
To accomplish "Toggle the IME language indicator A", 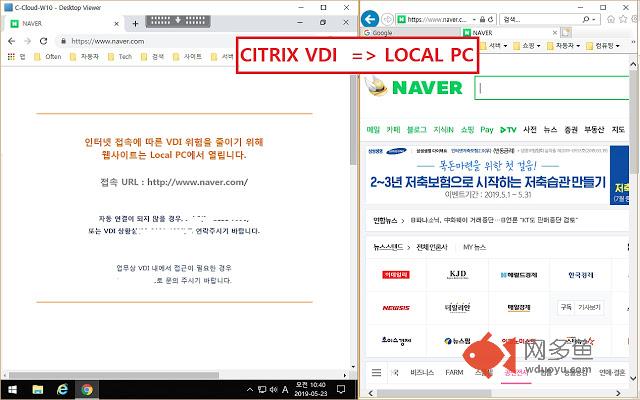I will click(x=285, y=390).
